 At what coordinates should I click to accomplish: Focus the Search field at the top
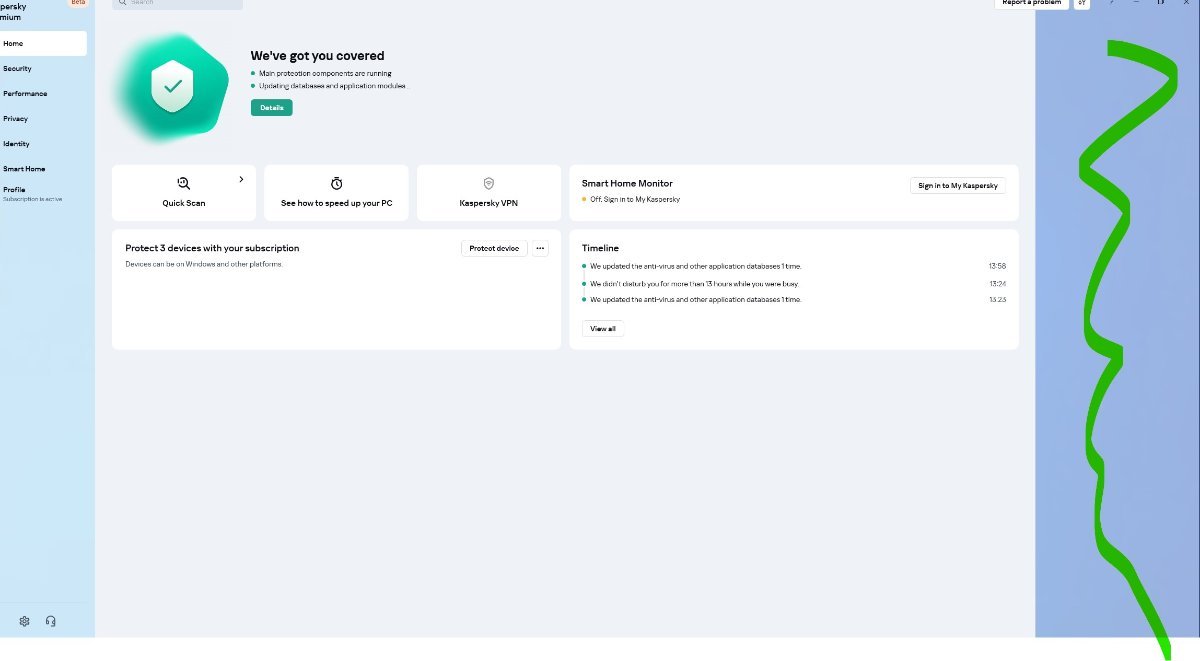point(177,4)
